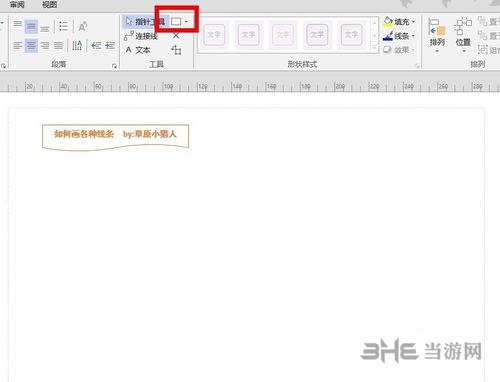
Task: Select the rectangle shape tool
Action: click(176, 22)
